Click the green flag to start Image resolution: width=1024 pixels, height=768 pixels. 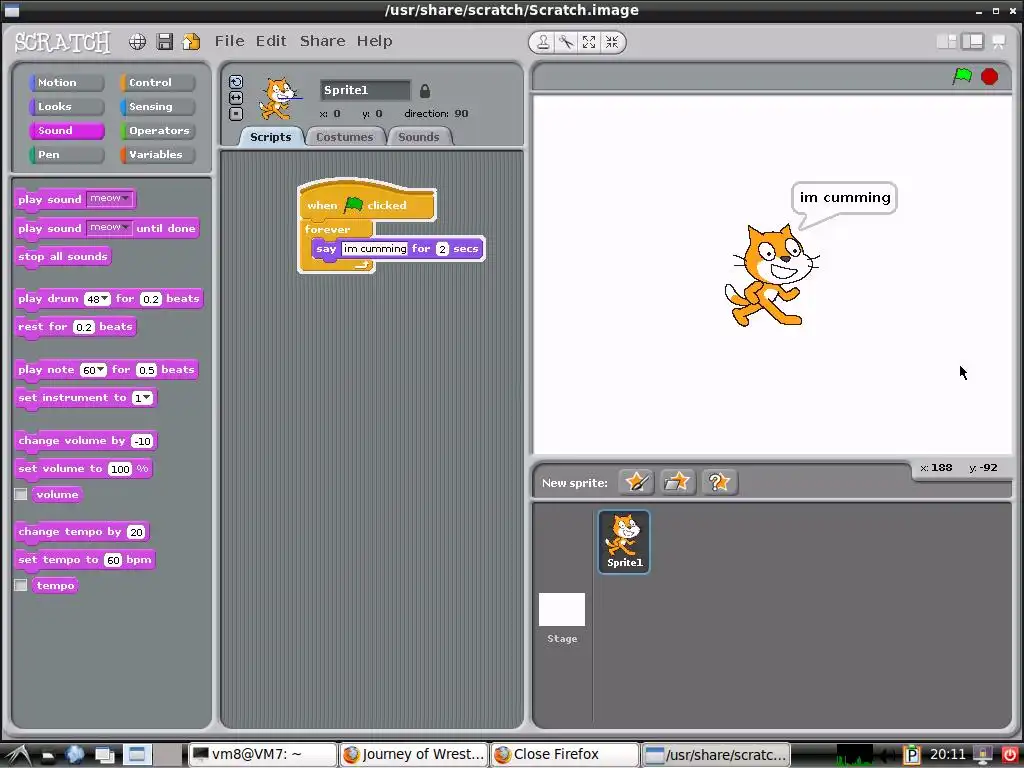962,76
